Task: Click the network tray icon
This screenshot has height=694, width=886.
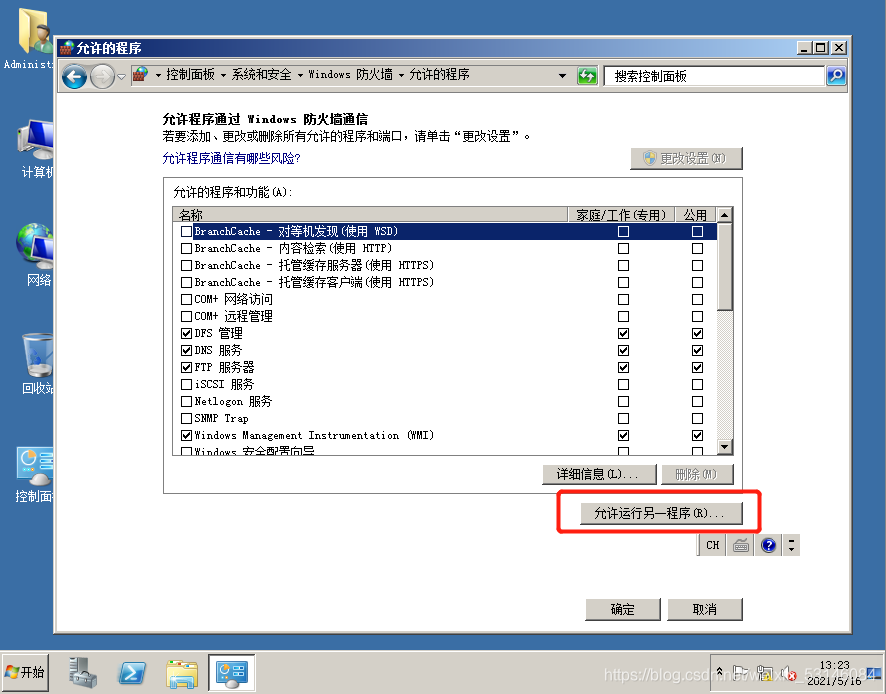Action: click(765, 673)
